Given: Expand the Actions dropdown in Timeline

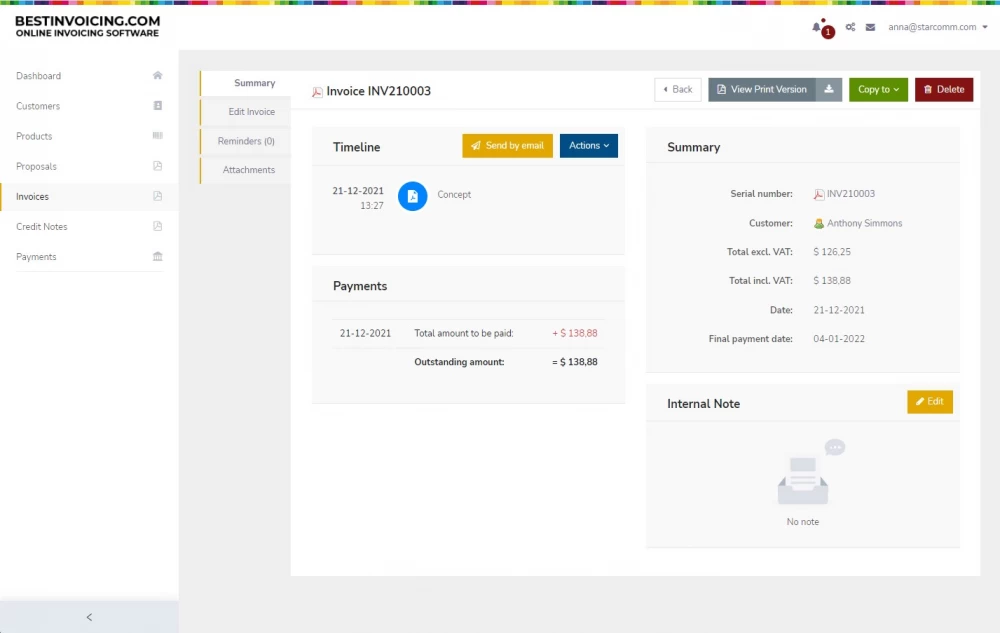Looking at the screenshot, I should 588,146.
